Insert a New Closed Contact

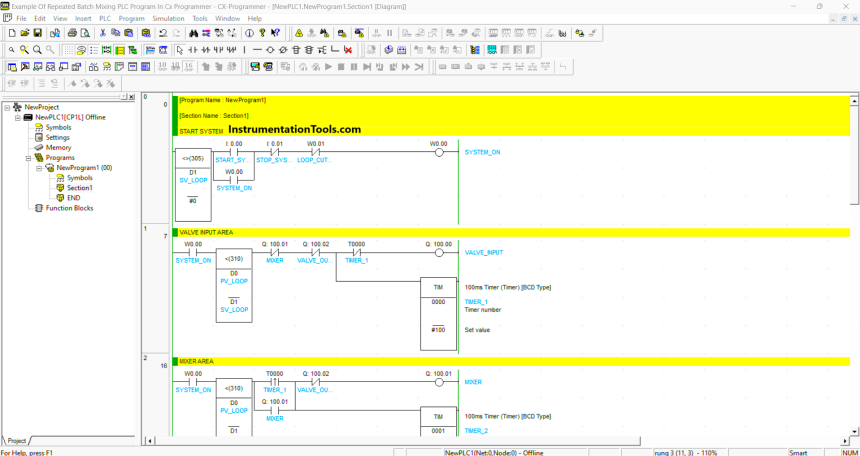[x=206, y=50]
